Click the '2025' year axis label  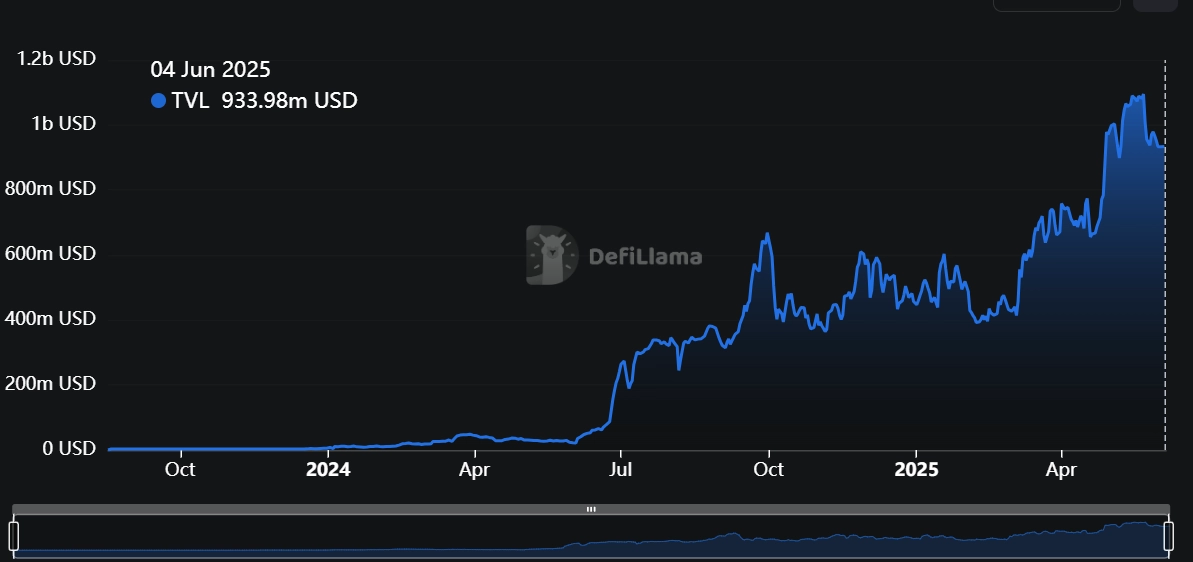coord(916,470)
